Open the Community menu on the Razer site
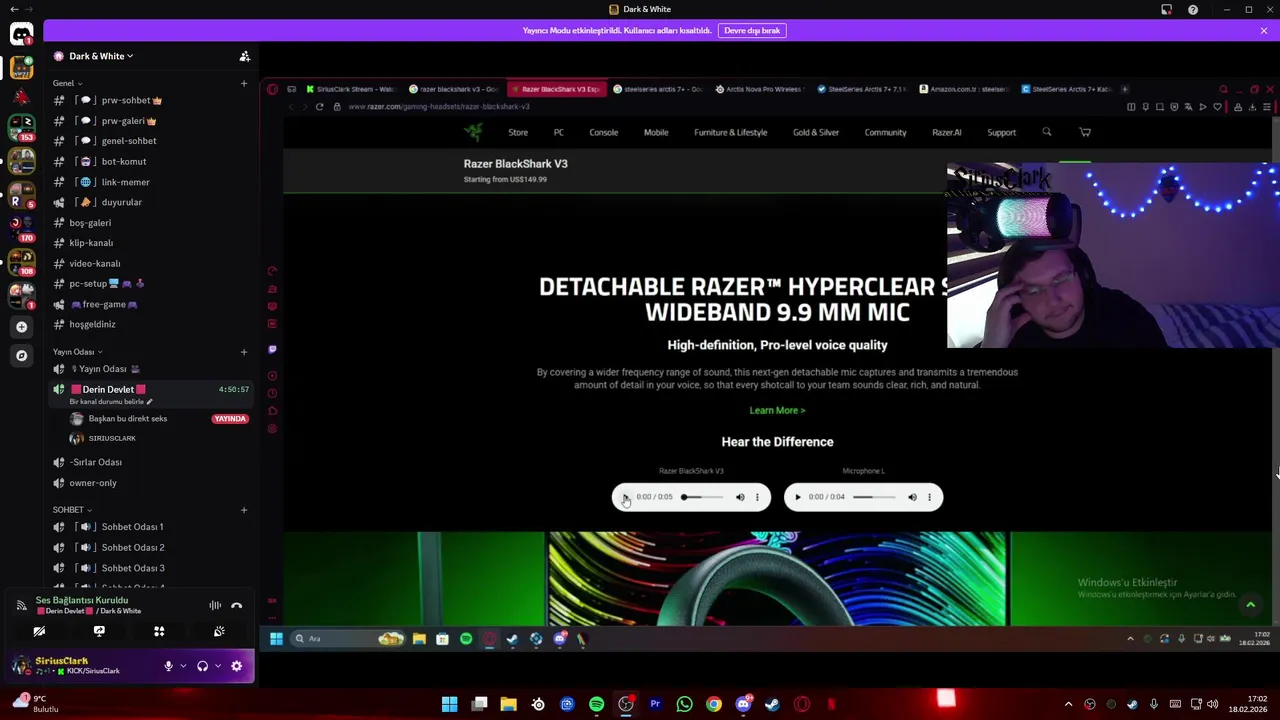 (x=885, y=132)
